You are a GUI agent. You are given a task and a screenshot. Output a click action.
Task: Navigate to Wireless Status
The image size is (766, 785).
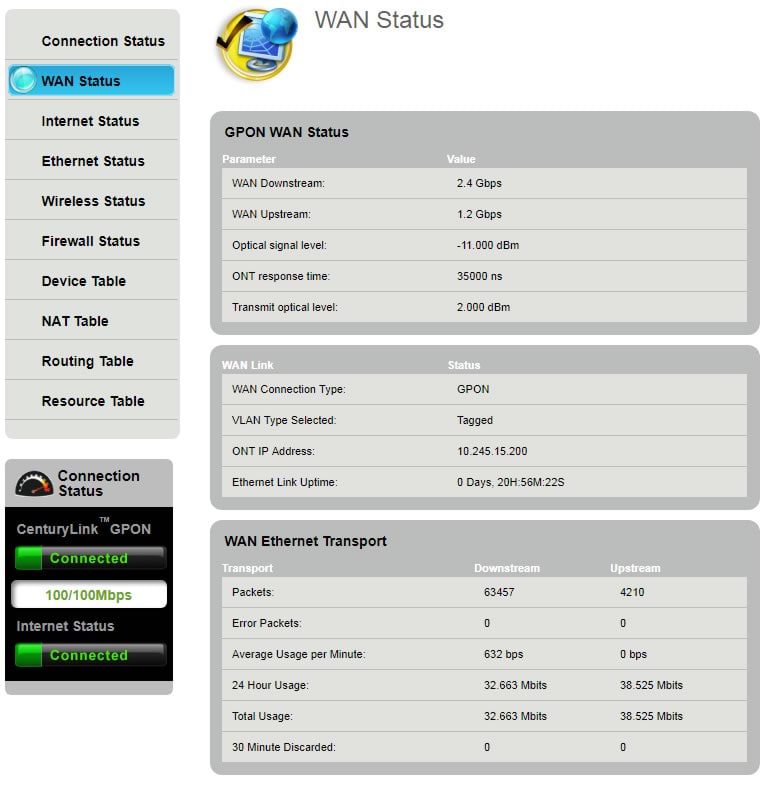coord(93,201)
